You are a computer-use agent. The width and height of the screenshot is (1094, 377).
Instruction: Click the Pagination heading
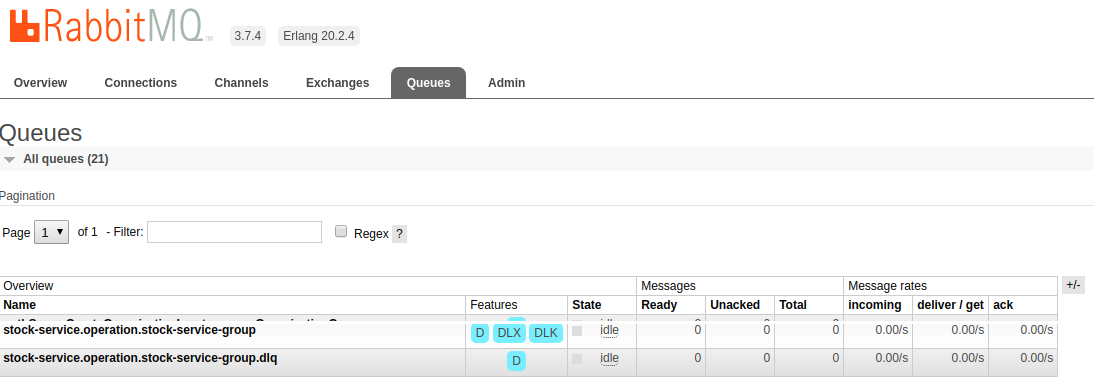[x=27, y=195]
